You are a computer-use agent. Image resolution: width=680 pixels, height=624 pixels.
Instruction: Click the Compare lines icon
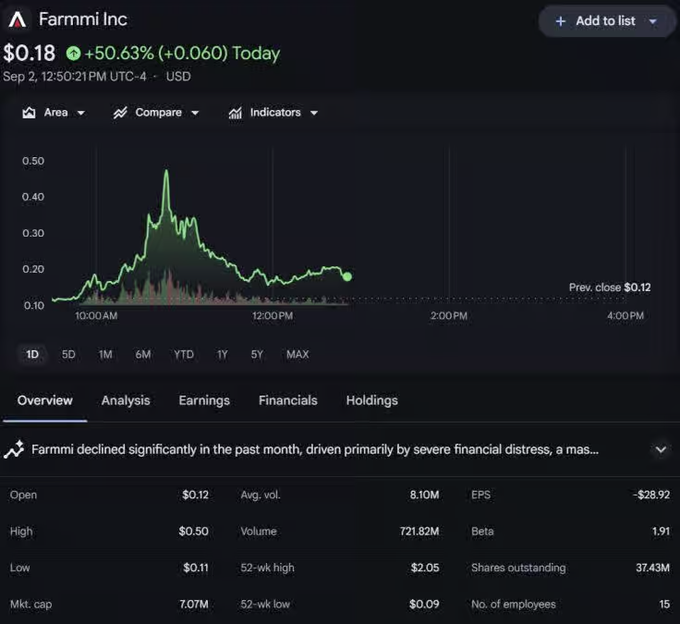[120, 113]
